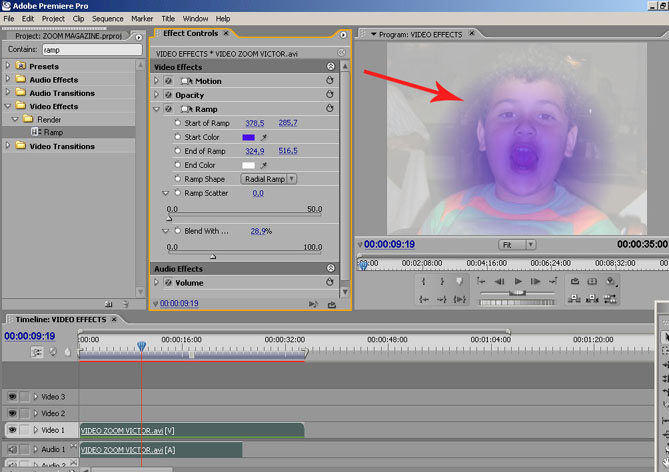Open the Sequence menu
The height and width of the screenshot is (472, 669).
click(108, 18)
